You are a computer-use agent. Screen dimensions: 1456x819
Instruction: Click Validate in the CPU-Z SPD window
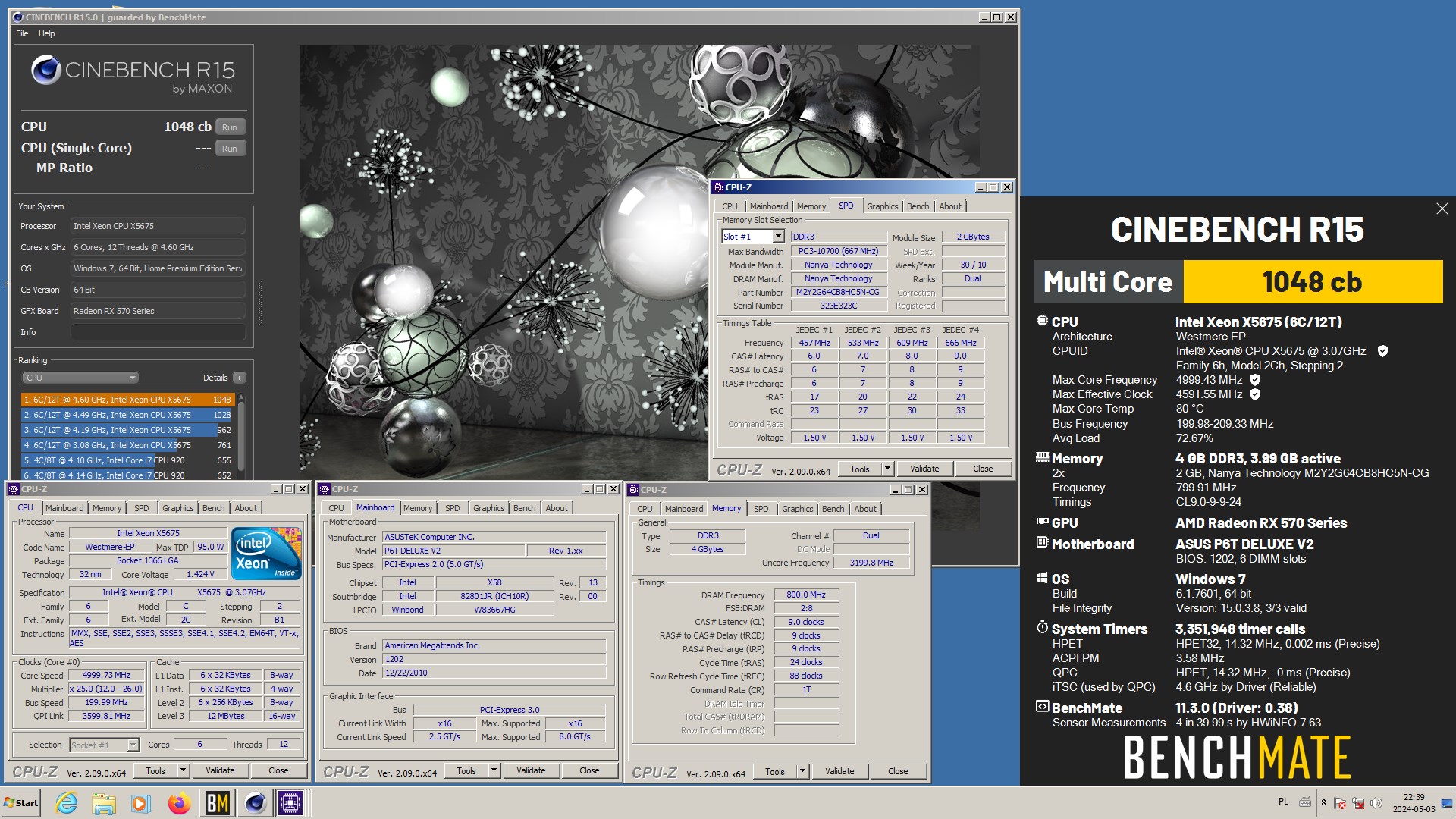pos(924,469)
